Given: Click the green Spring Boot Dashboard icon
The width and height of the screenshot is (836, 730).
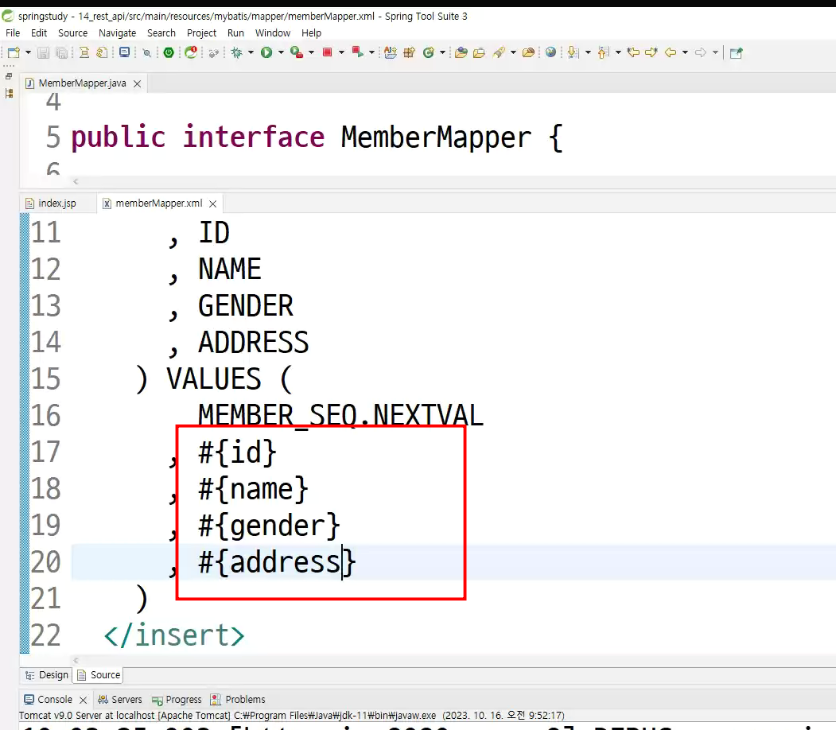Looking at the screenshot, I should tap(168, 52).
